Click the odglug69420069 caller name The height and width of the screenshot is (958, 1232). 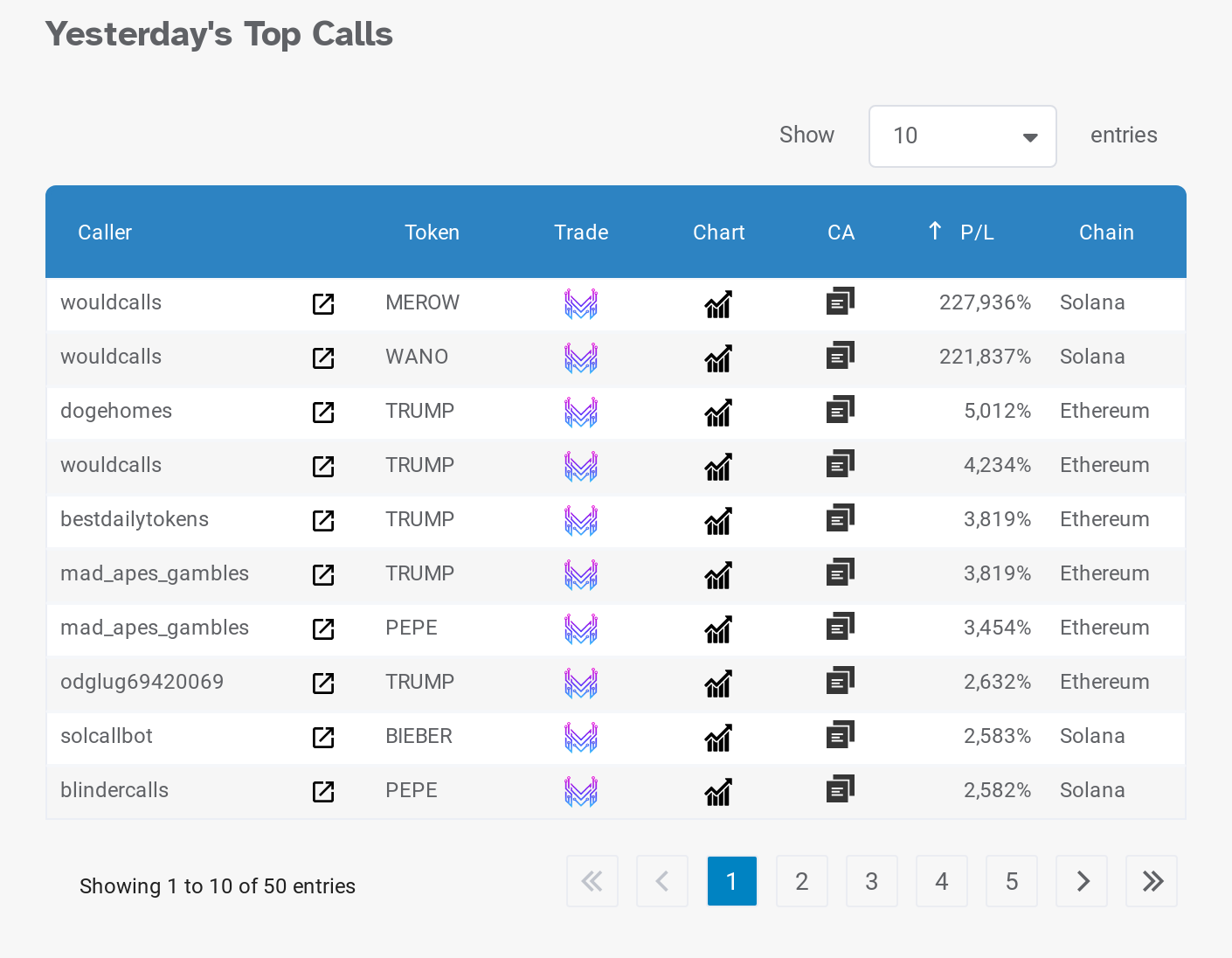point(142,682)
